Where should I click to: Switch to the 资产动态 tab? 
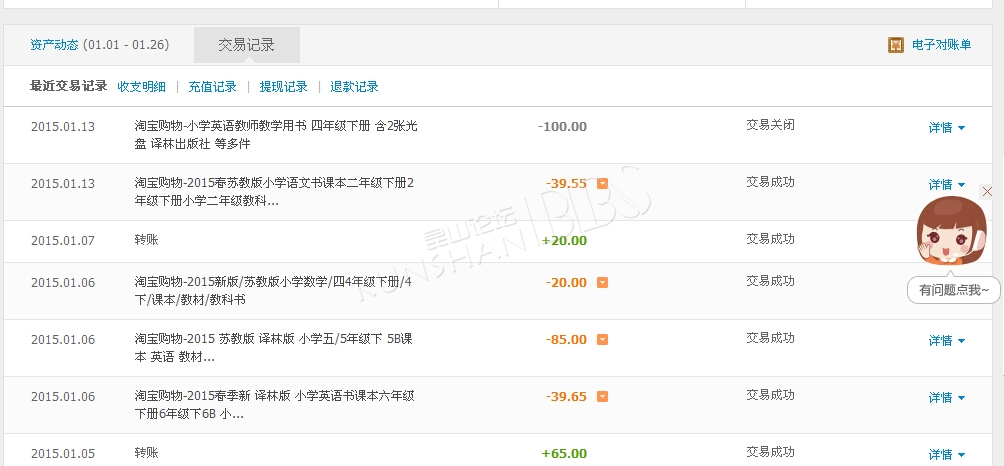click(54, 45)
